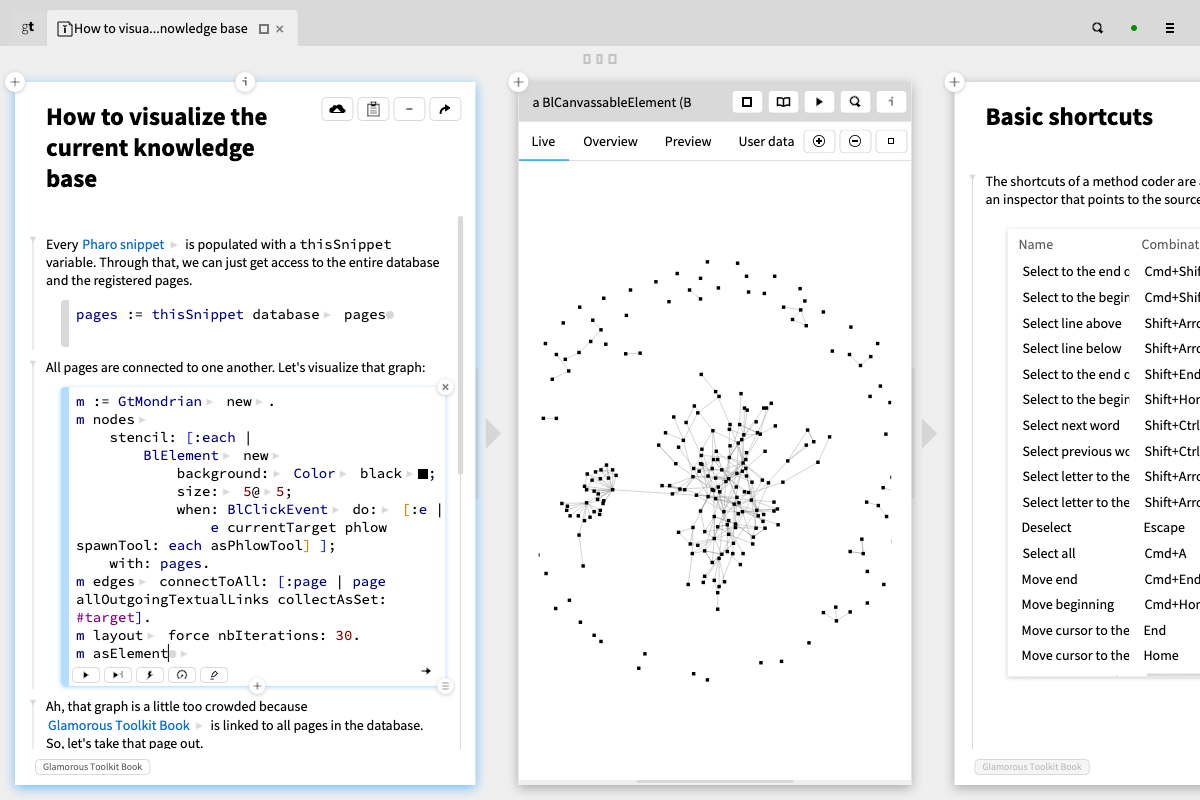
Task: Click the clipboard button on the page
Action: coord(374,109)
